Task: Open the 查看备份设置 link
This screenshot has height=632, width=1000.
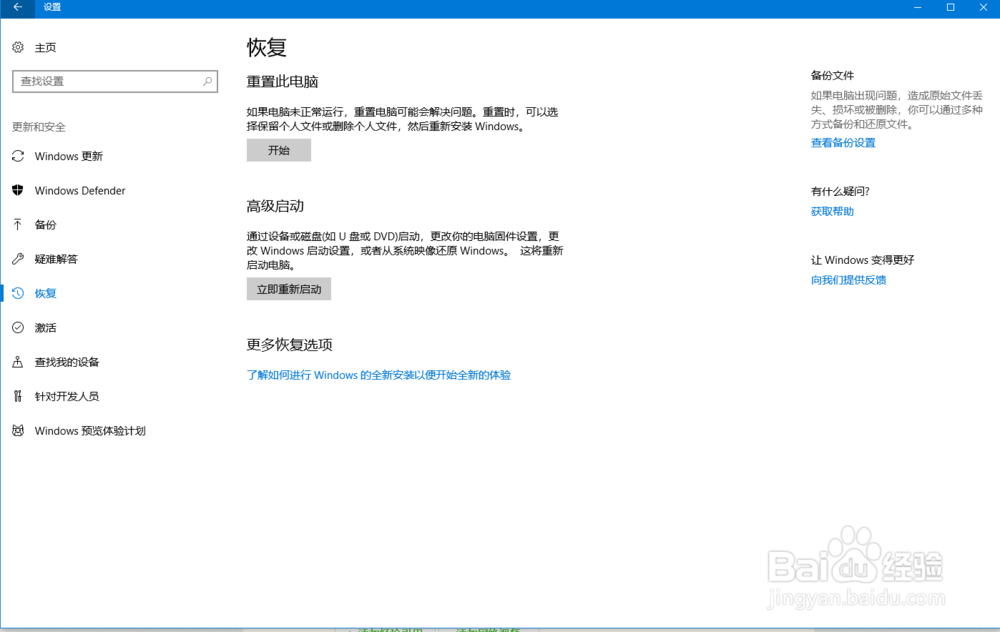Action: tap(843, 143)
